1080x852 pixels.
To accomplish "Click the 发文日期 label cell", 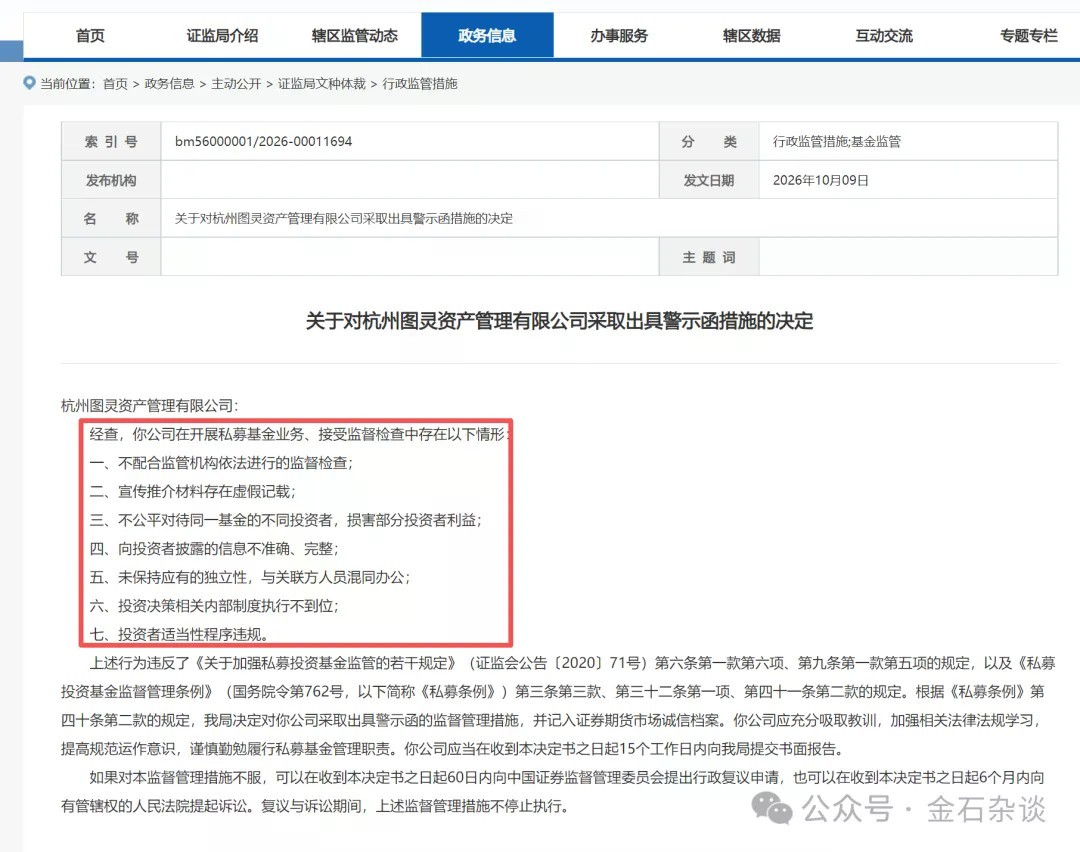I will click(709, 180).
